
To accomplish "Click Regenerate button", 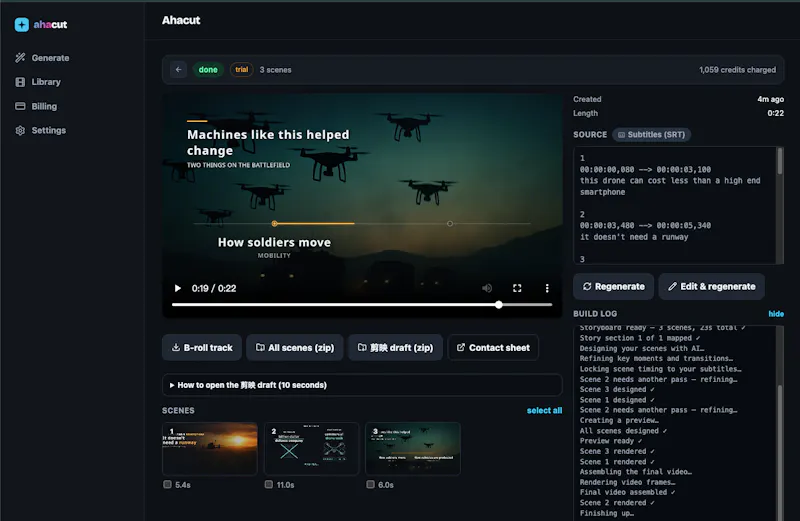I will pos(613,286).
